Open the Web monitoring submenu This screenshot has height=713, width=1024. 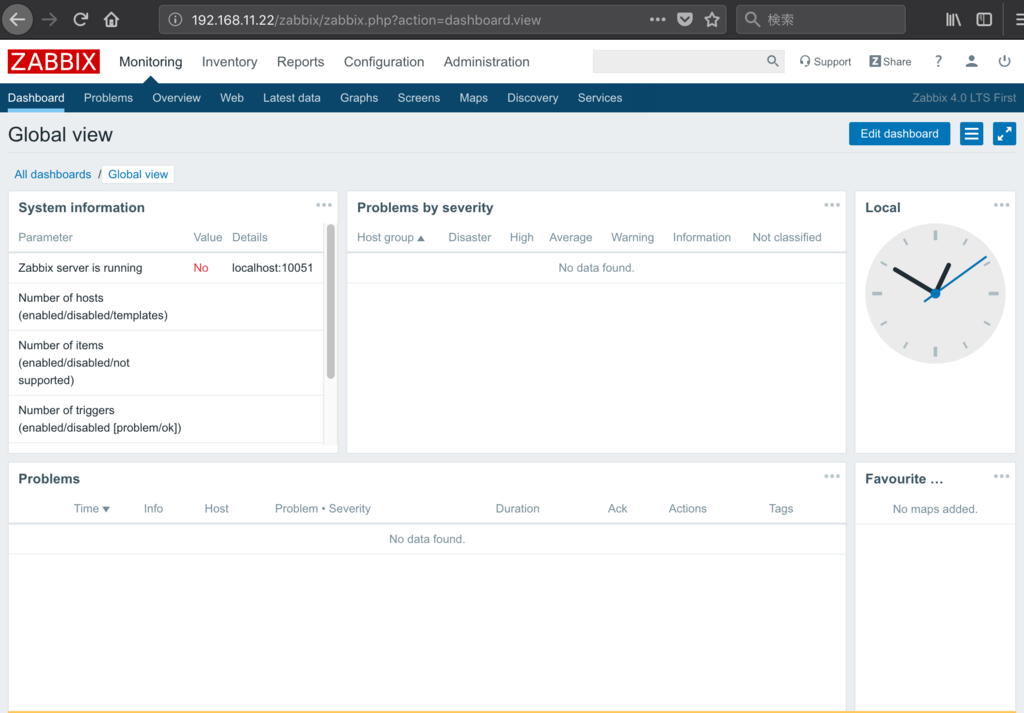tap(232, 98)
